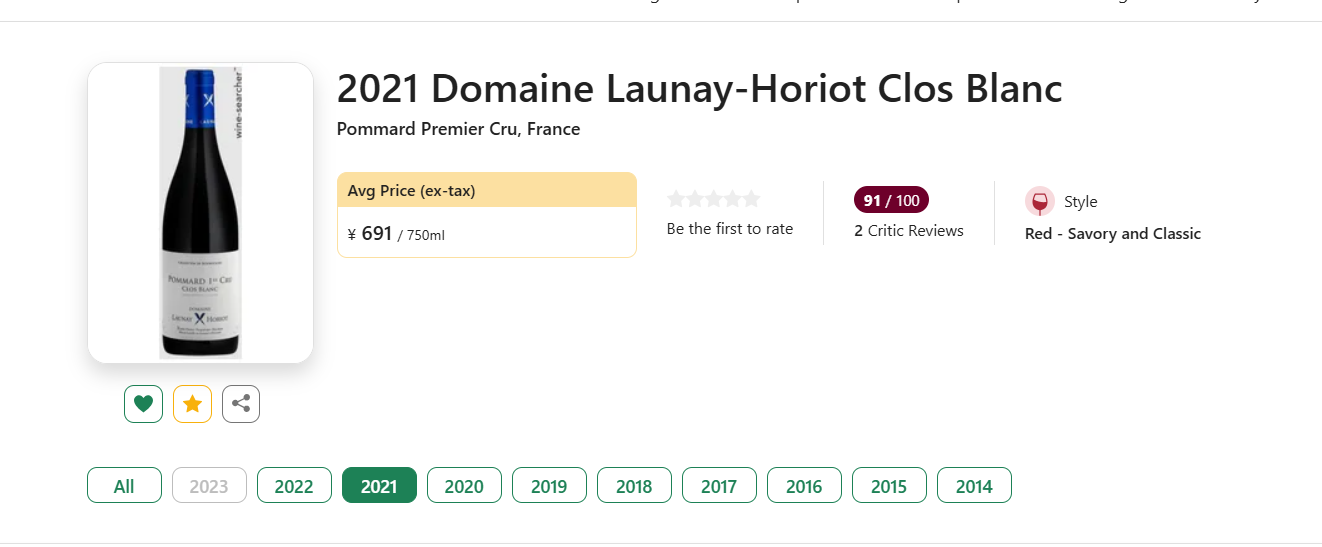Pick the 2016 vintage
1322x547 pixels.
[804, 486]
